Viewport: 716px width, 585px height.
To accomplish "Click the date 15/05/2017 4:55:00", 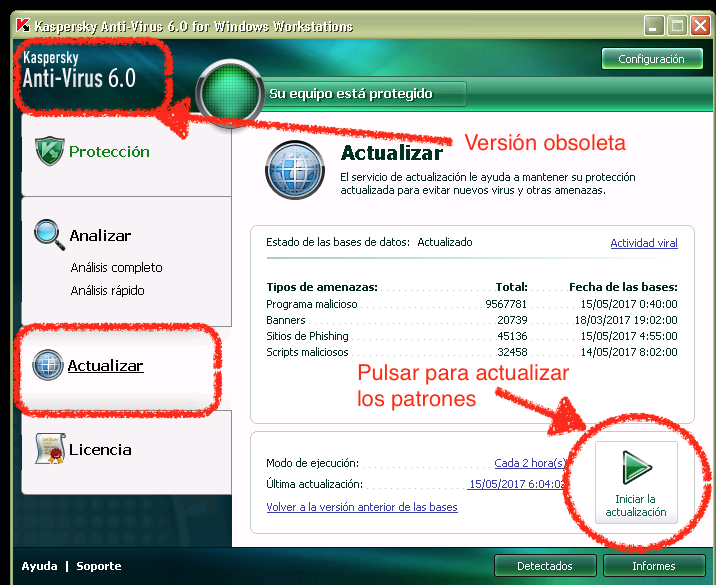I will pyautogui.click(x=629, y=336).
